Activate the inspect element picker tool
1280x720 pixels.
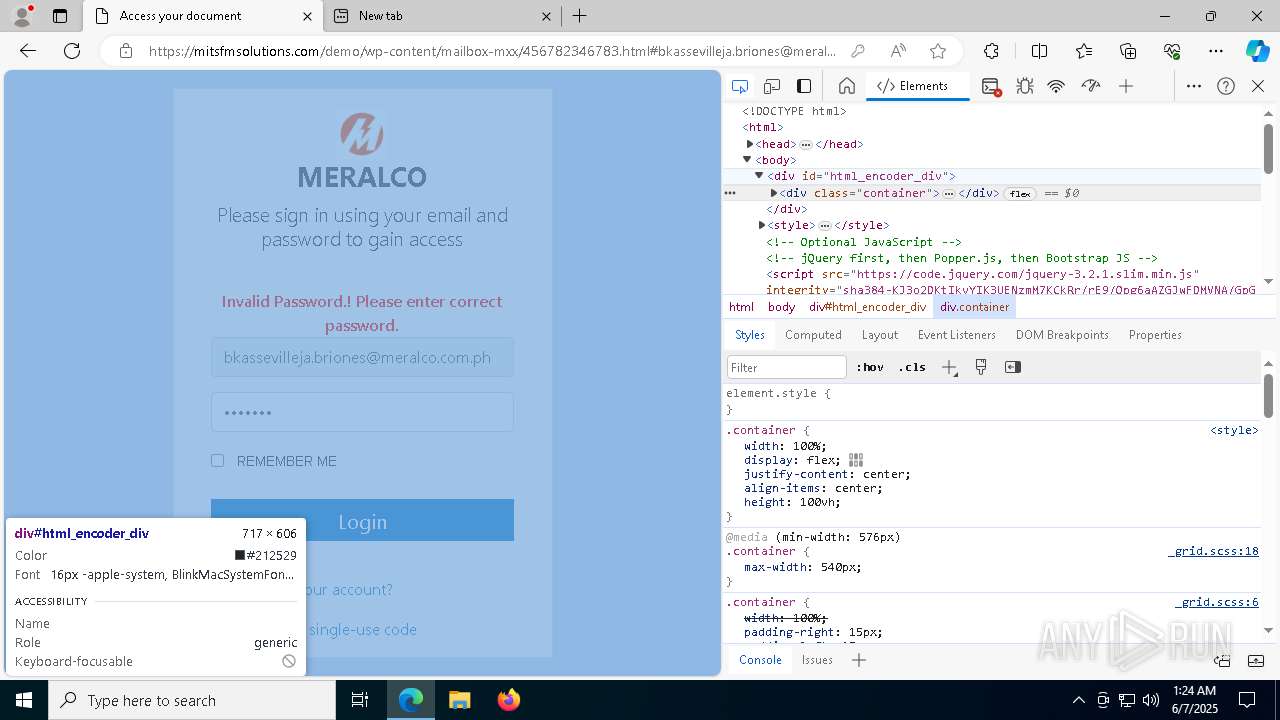click(x=740, y=86)
